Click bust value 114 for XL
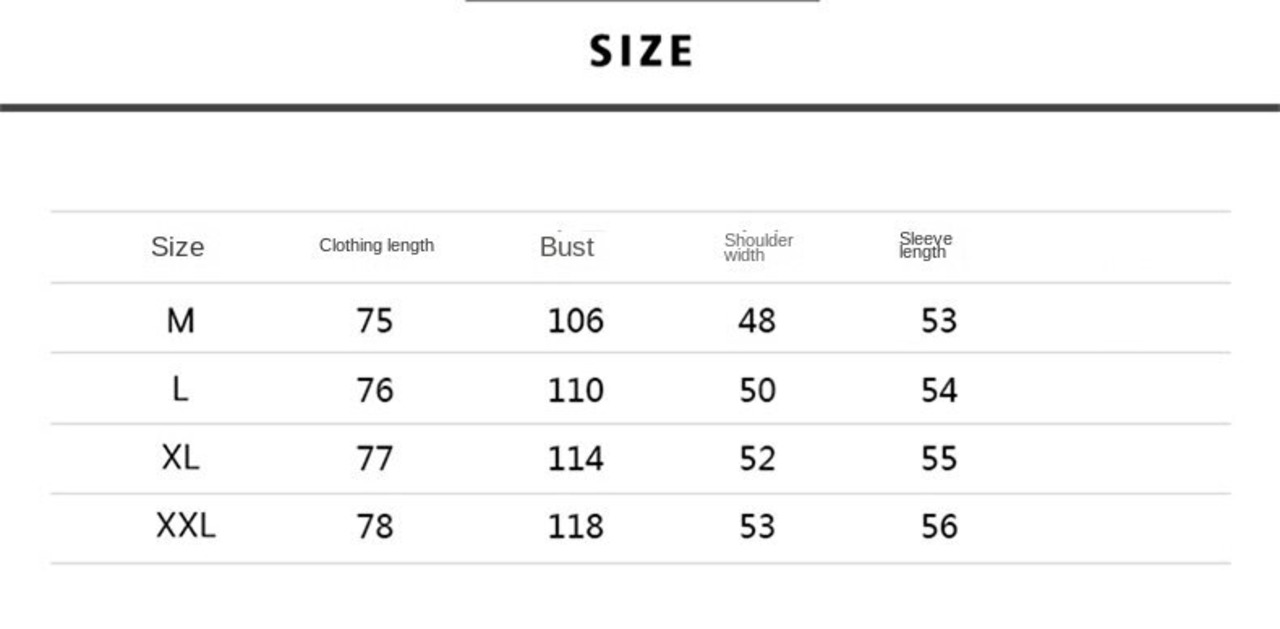Viewport: 1280px width, 629px height. [x=576, y=458]
